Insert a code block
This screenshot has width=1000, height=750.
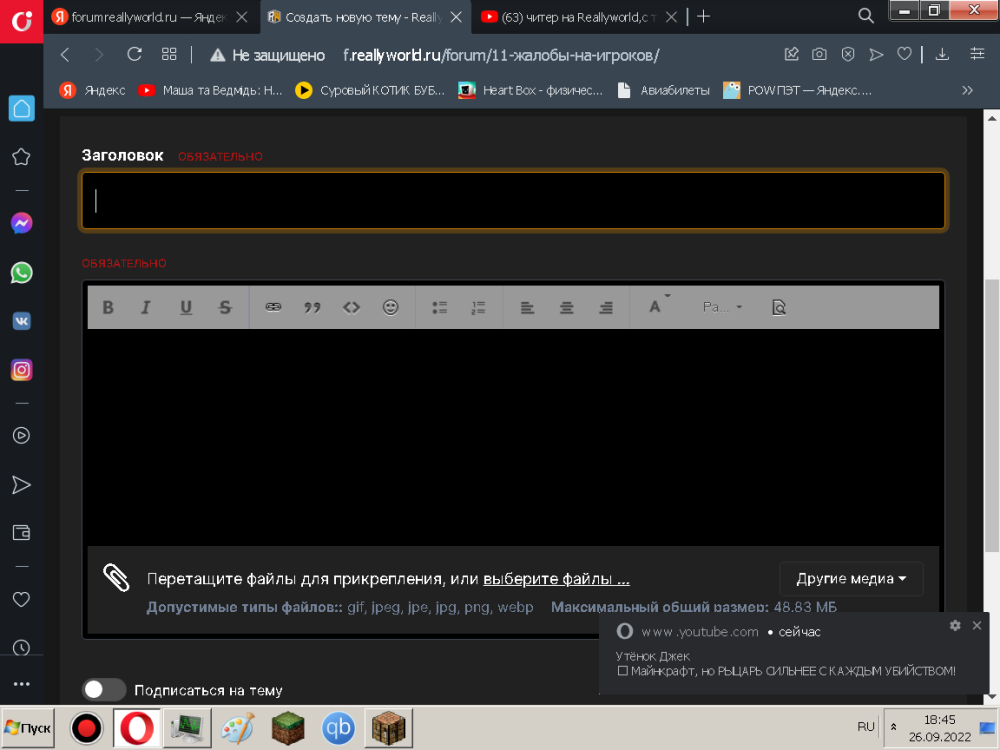351,307
